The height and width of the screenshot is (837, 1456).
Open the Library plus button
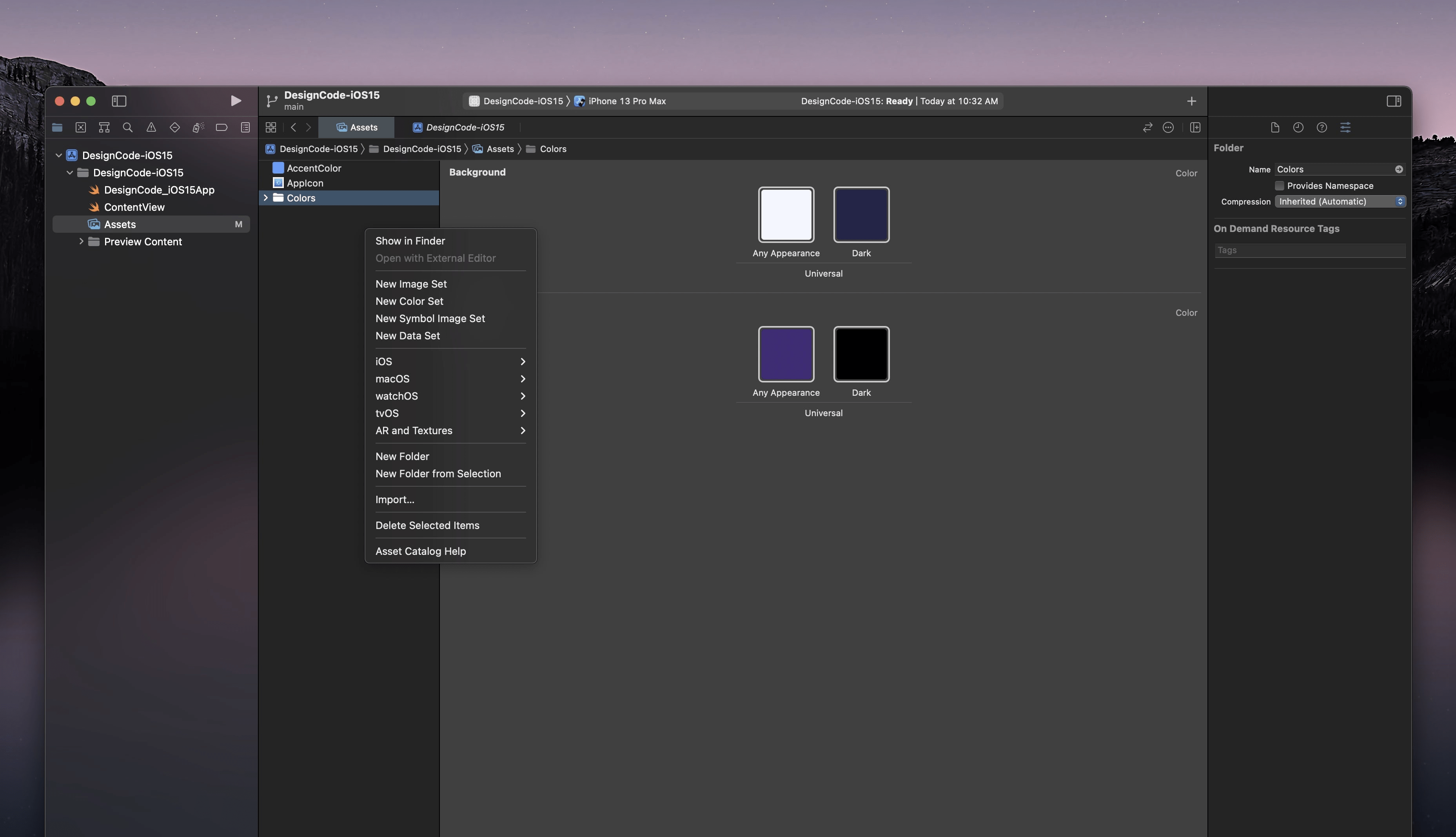[1191, 101]
